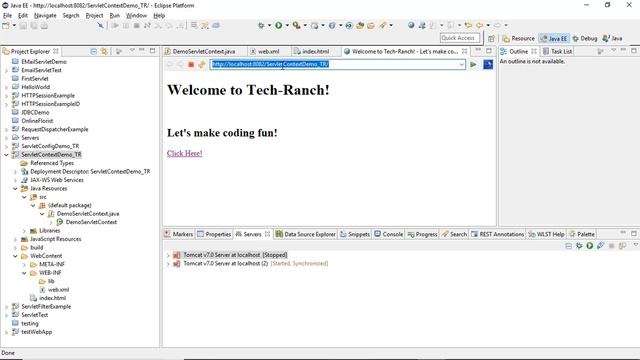Image resolution: width=640 pixels, height=360 pixels.
Task: Open the Task List tab
Action: (x=557, y=51)
